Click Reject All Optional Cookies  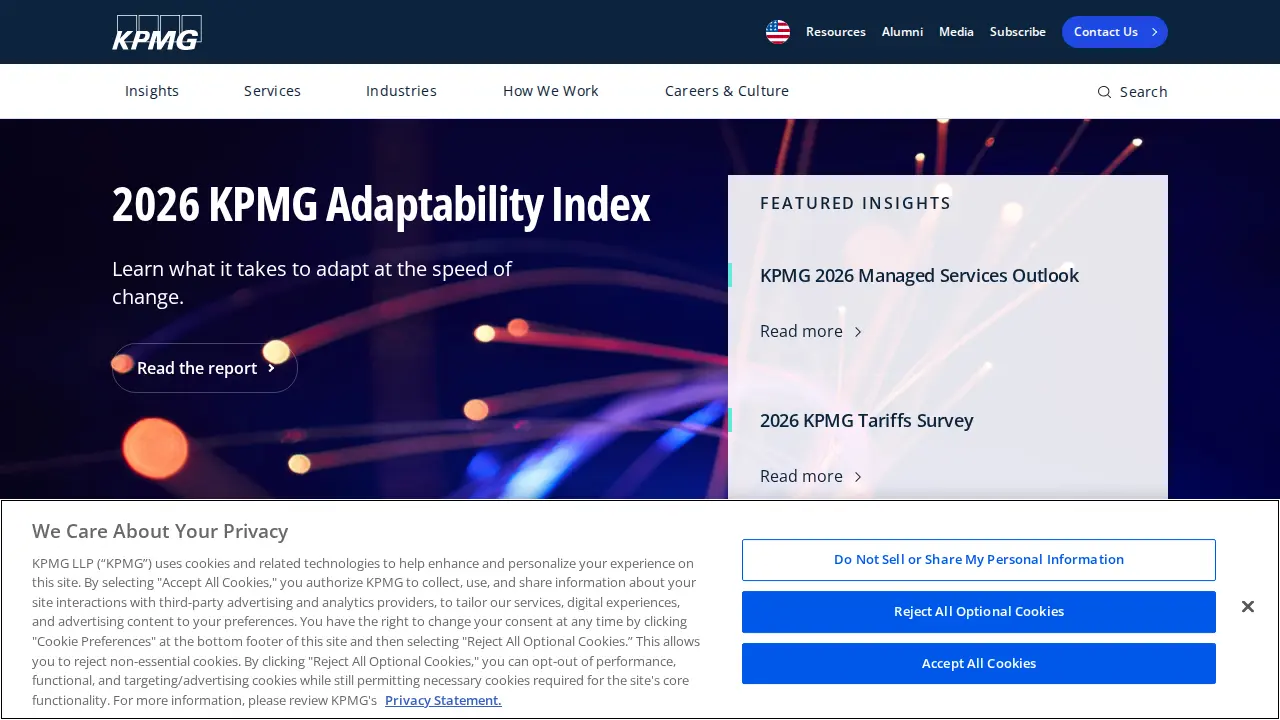[979, 612]
